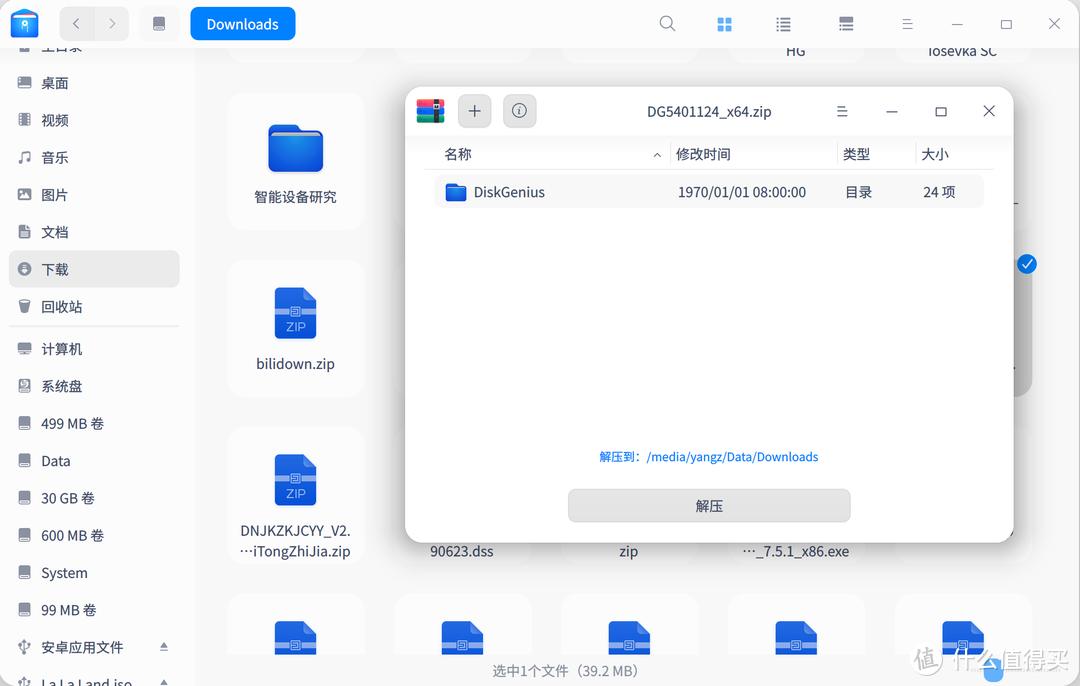Switch to list view mode
1080x686 pixels.
pos(783,23)
